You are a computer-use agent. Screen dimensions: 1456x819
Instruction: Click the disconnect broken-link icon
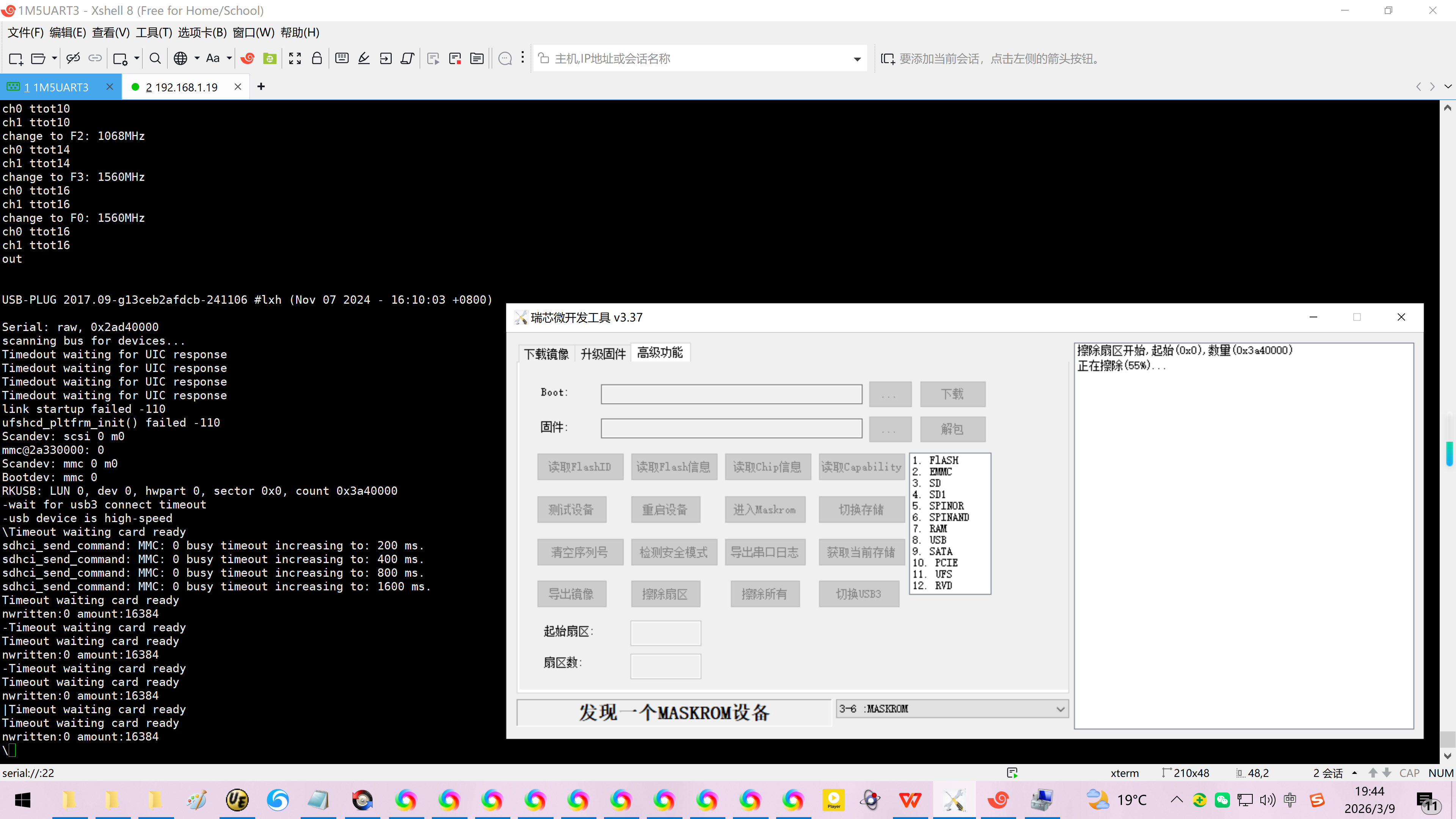tap(73, 59)
